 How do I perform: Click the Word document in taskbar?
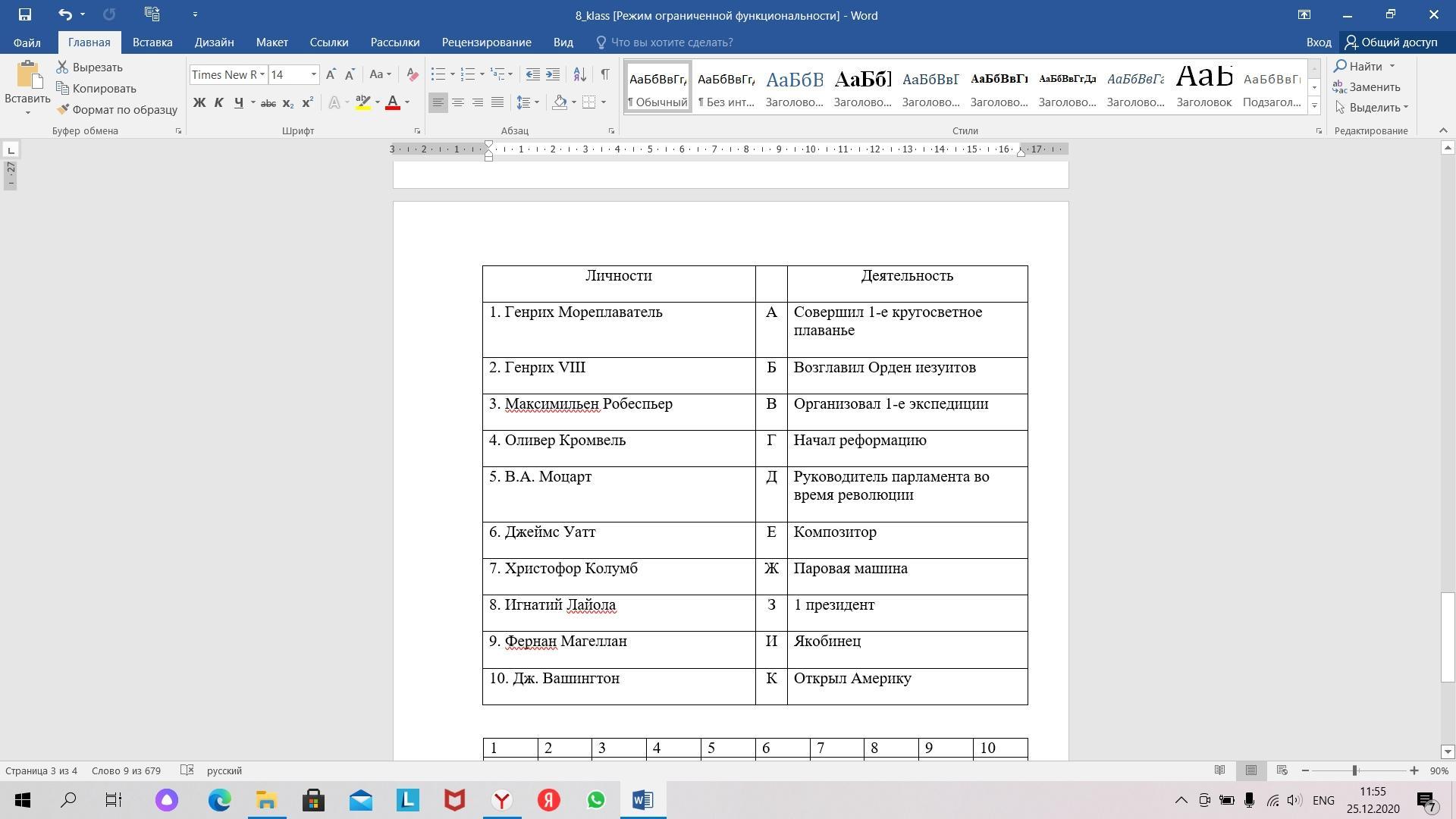[643, 799]
